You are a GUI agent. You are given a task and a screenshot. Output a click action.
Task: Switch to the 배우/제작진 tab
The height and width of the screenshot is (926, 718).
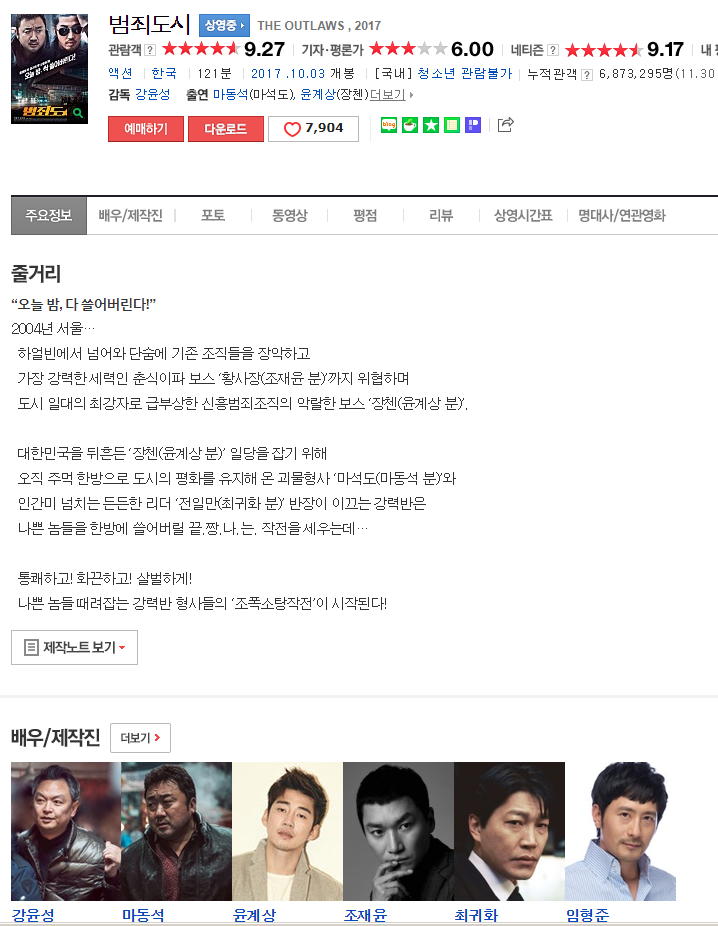pyautogui.click(x=130, y=216)
